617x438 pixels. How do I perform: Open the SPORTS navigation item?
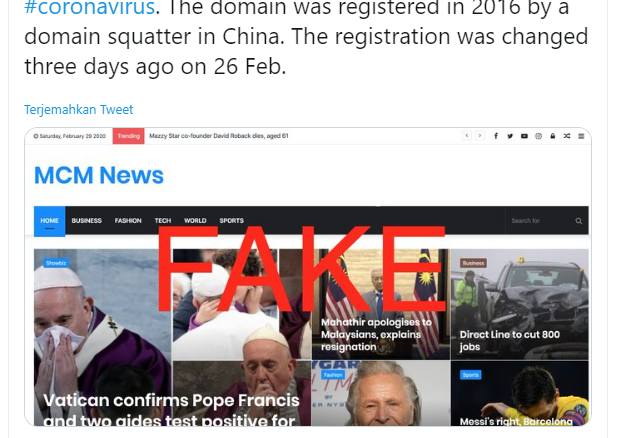(231, 221)
